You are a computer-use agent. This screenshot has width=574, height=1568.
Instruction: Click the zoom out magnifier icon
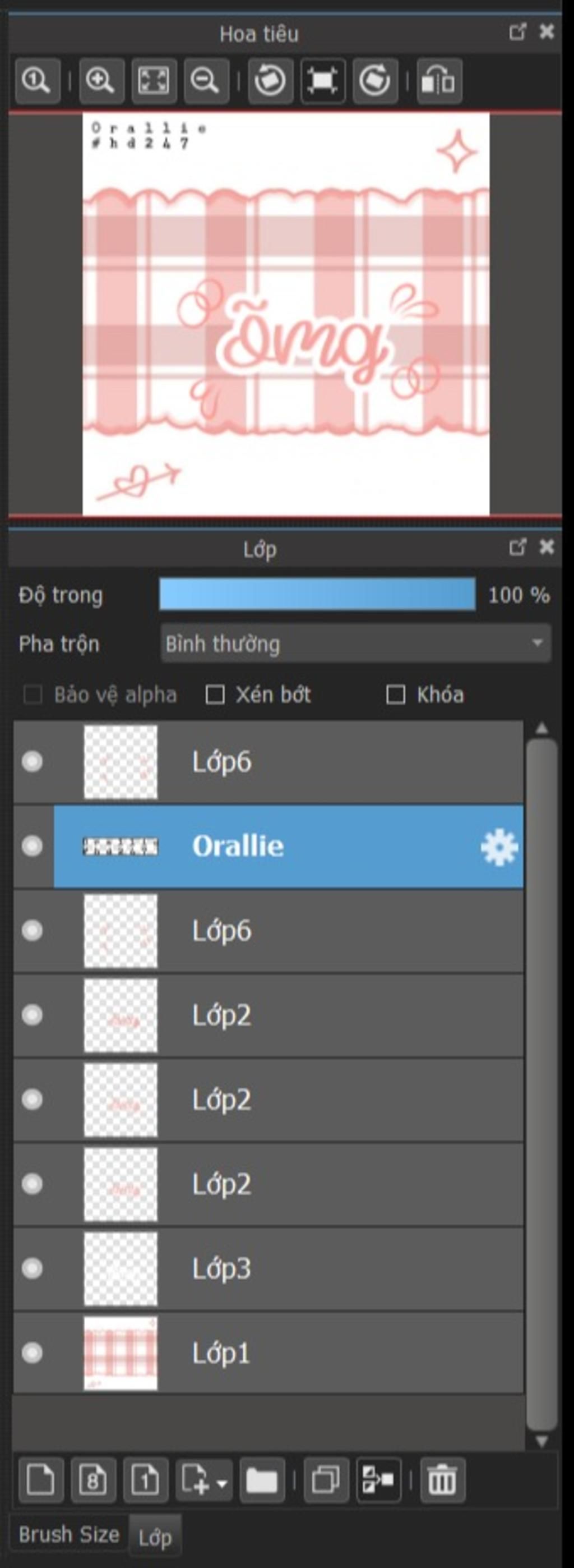(206, 80)
